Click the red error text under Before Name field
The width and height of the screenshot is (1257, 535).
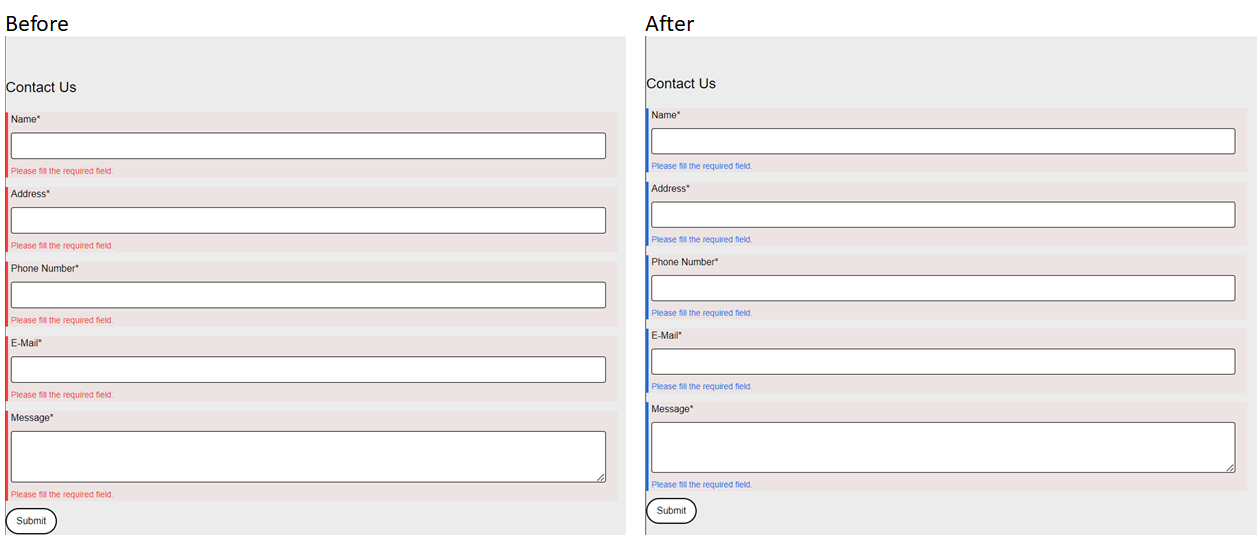coord(62,171)
